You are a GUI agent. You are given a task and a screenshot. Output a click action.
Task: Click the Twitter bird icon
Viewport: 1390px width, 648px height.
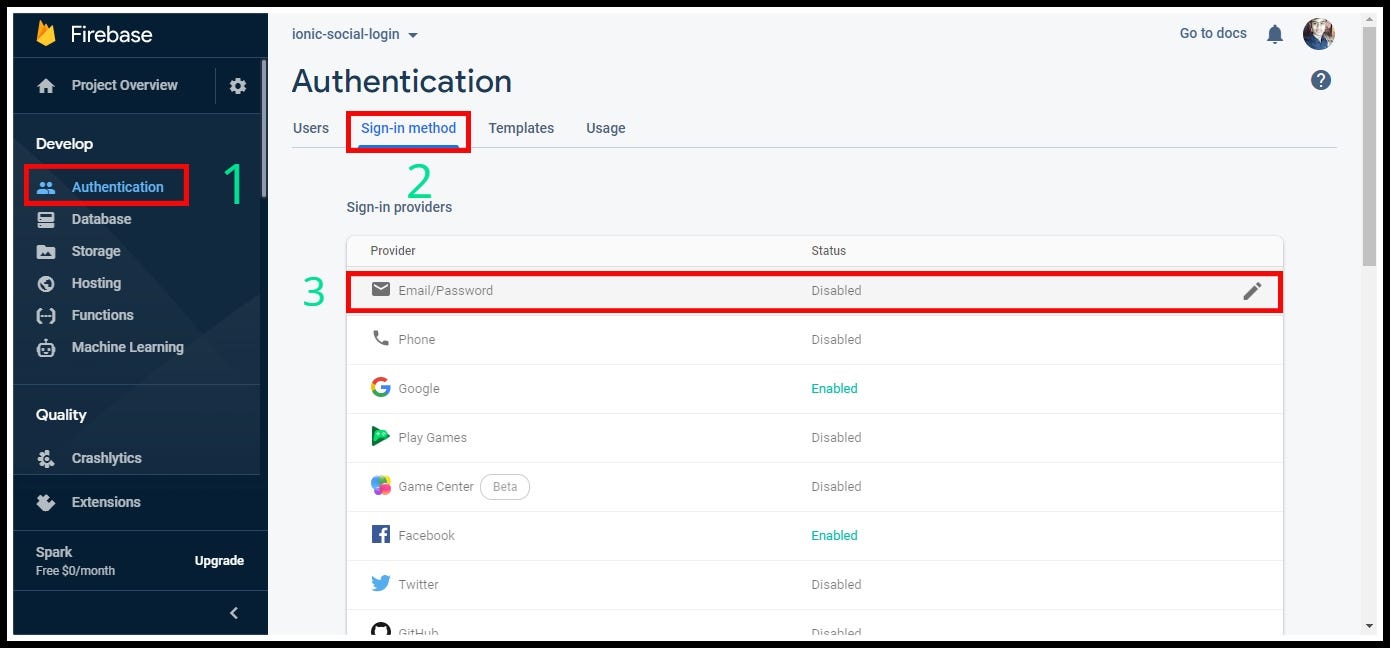(381, 583)
